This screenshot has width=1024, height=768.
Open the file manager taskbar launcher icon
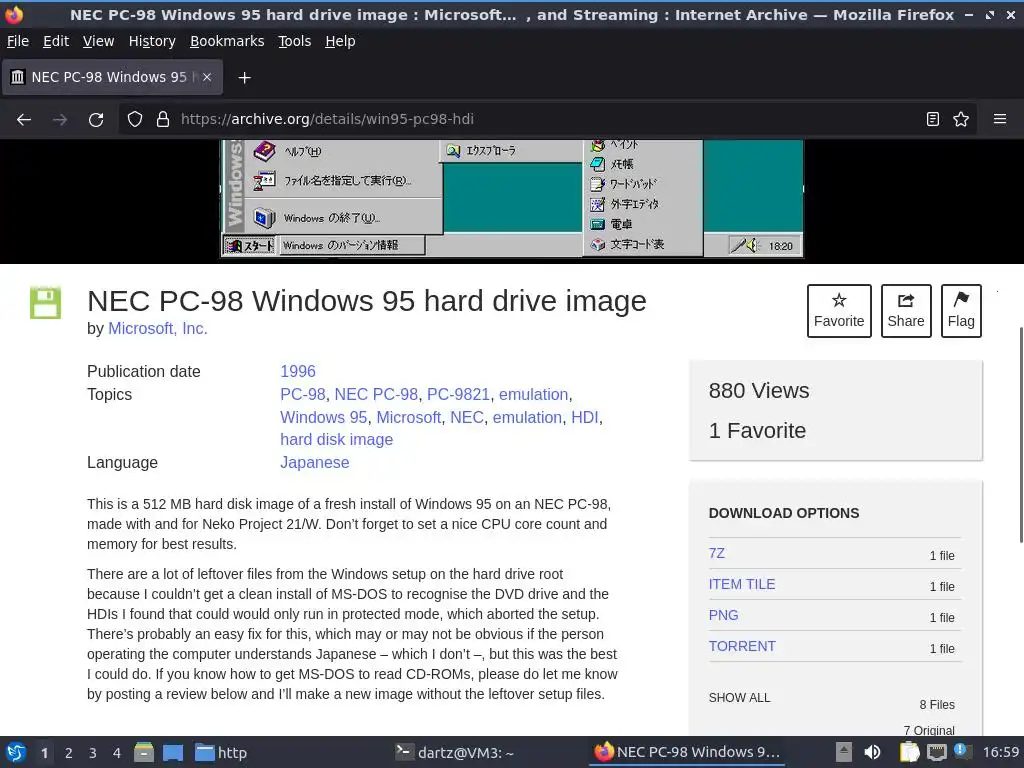coord(144,753)
